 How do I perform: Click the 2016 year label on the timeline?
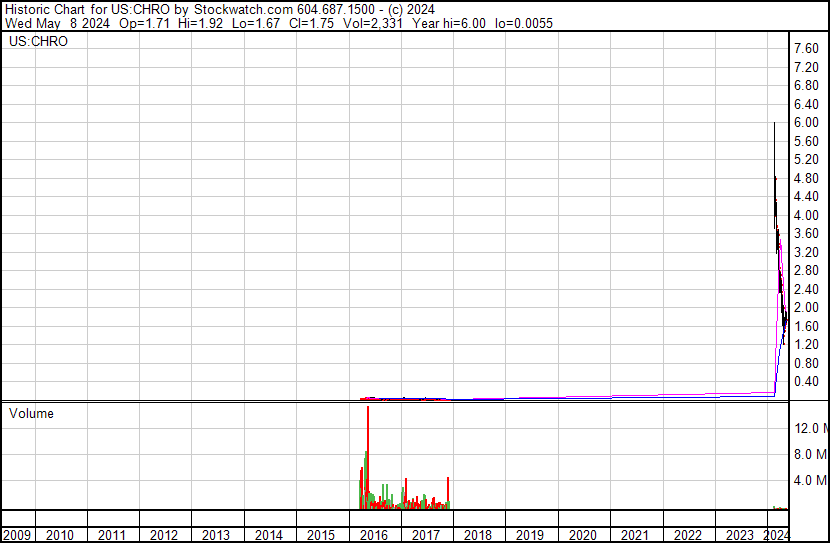tap(374, 535)
